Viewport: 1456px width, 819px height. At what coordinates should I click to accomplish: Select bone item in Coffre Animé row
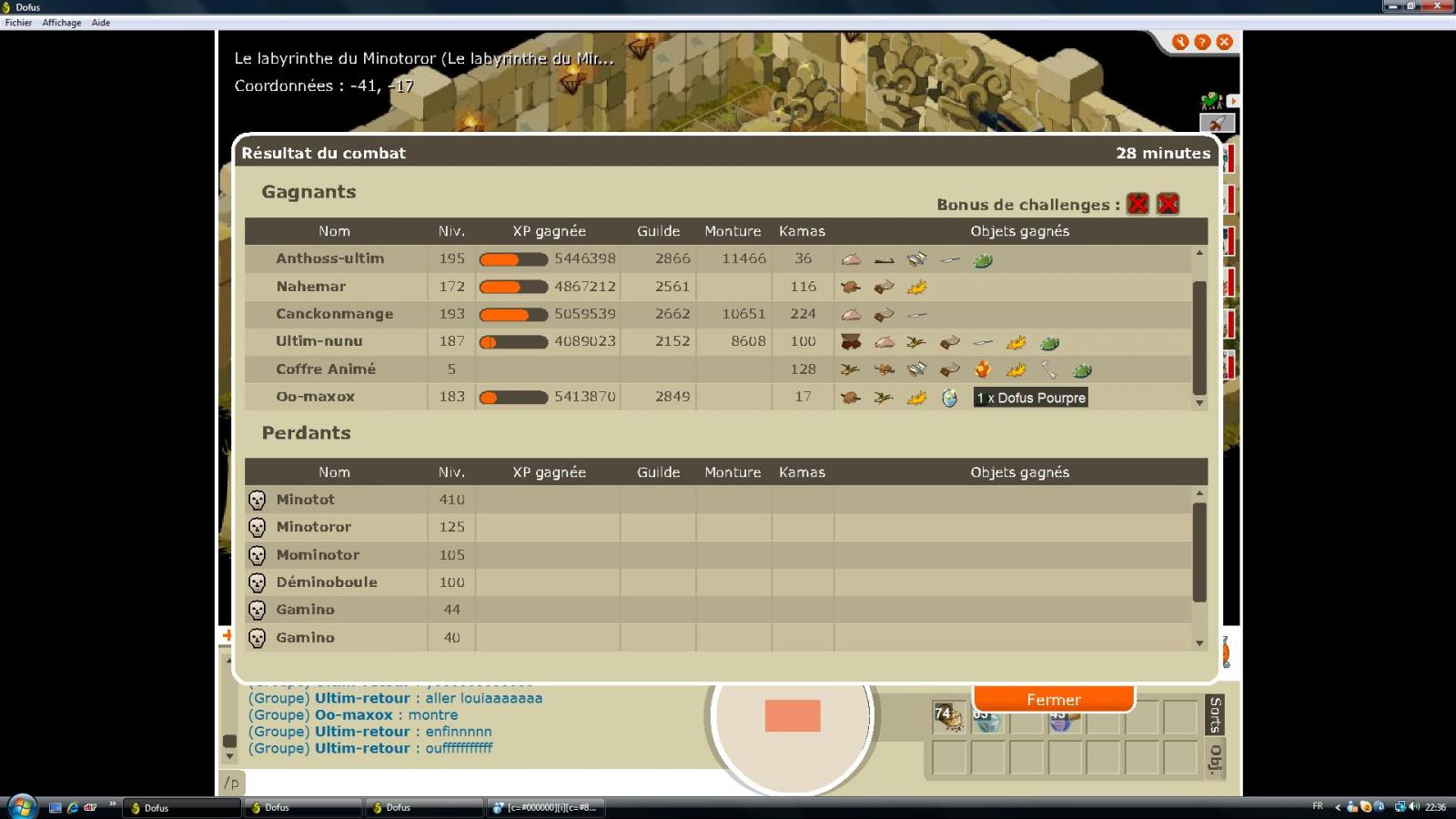click(1049, 369)
